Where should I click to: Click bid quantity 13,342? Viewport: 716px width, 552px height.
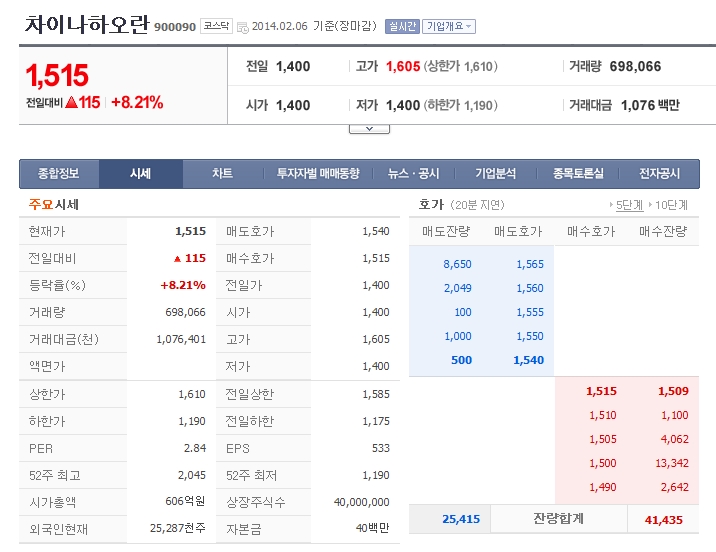pos(672,463)
